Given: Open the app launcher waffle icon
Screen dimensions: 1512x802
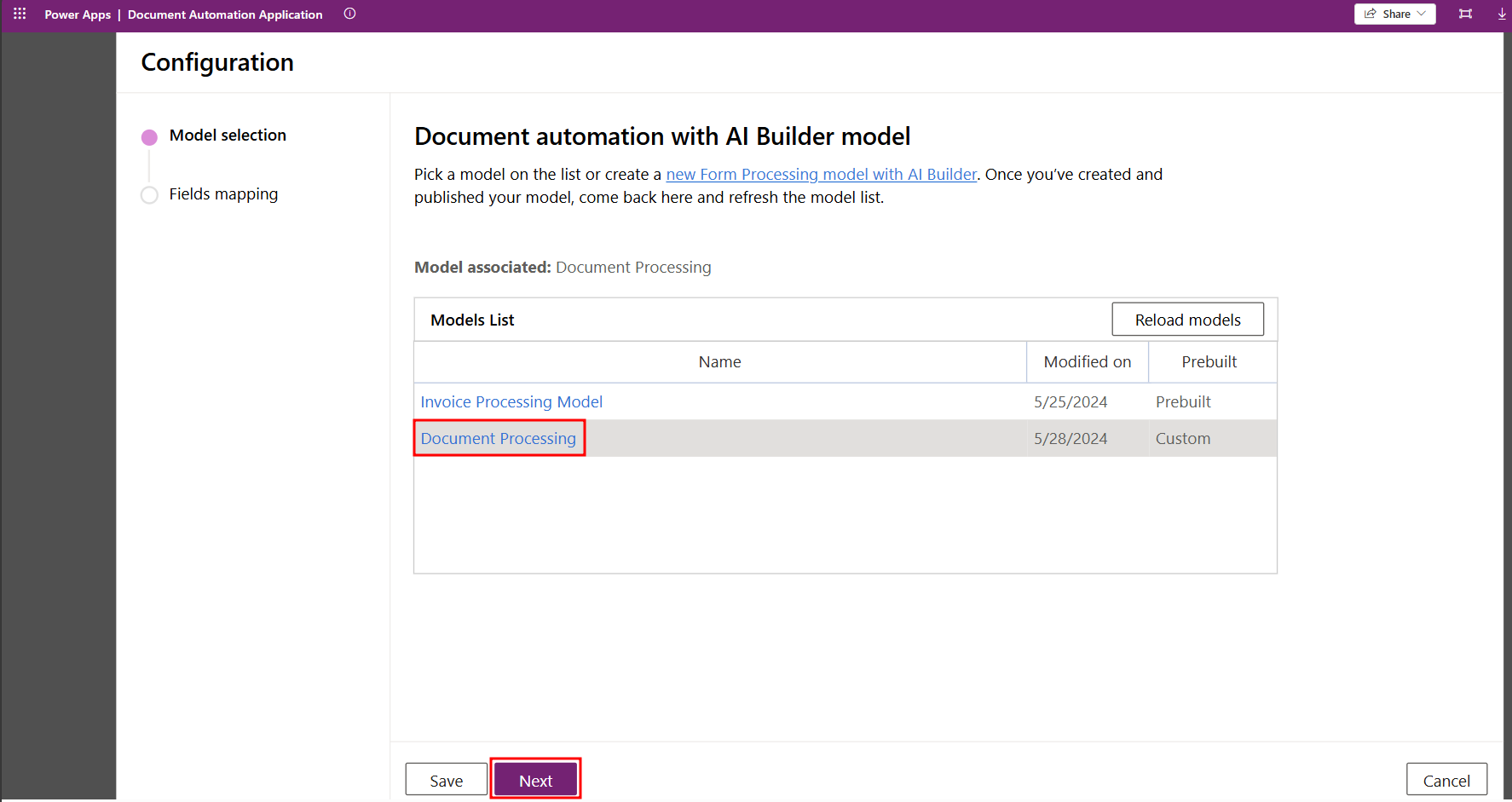Looking at the screenshot, I should click(20, 14).
